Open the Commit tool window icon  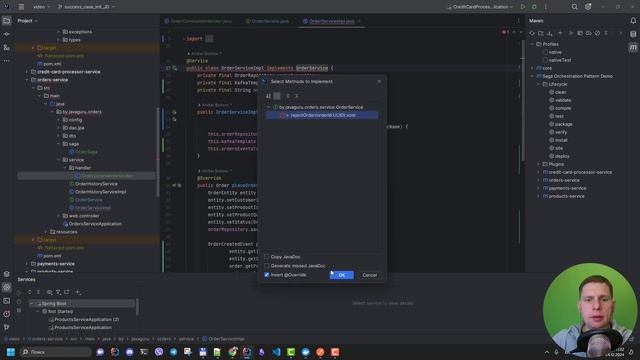[x=7, y=34]
